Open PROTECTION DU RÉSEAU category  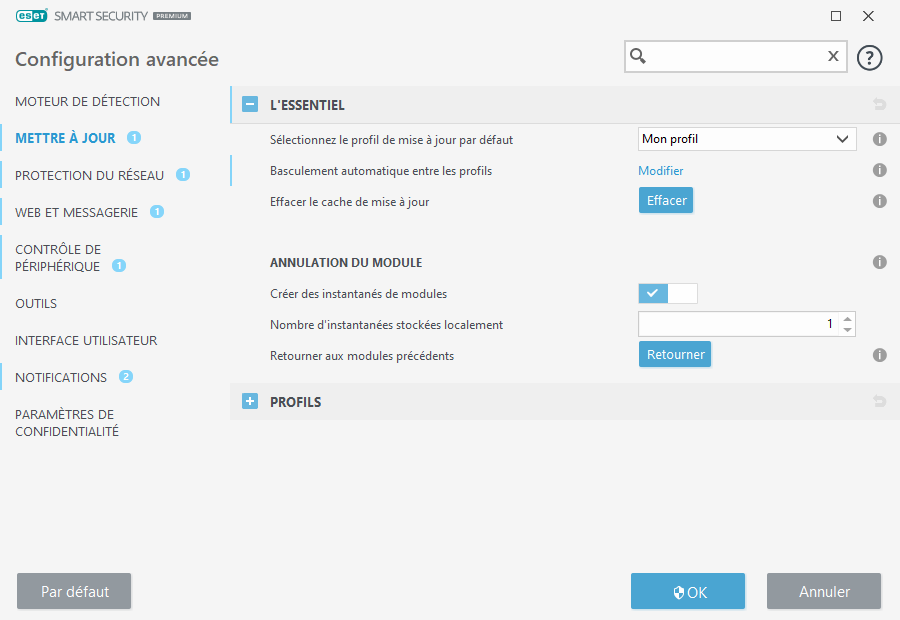pos(90,176)
